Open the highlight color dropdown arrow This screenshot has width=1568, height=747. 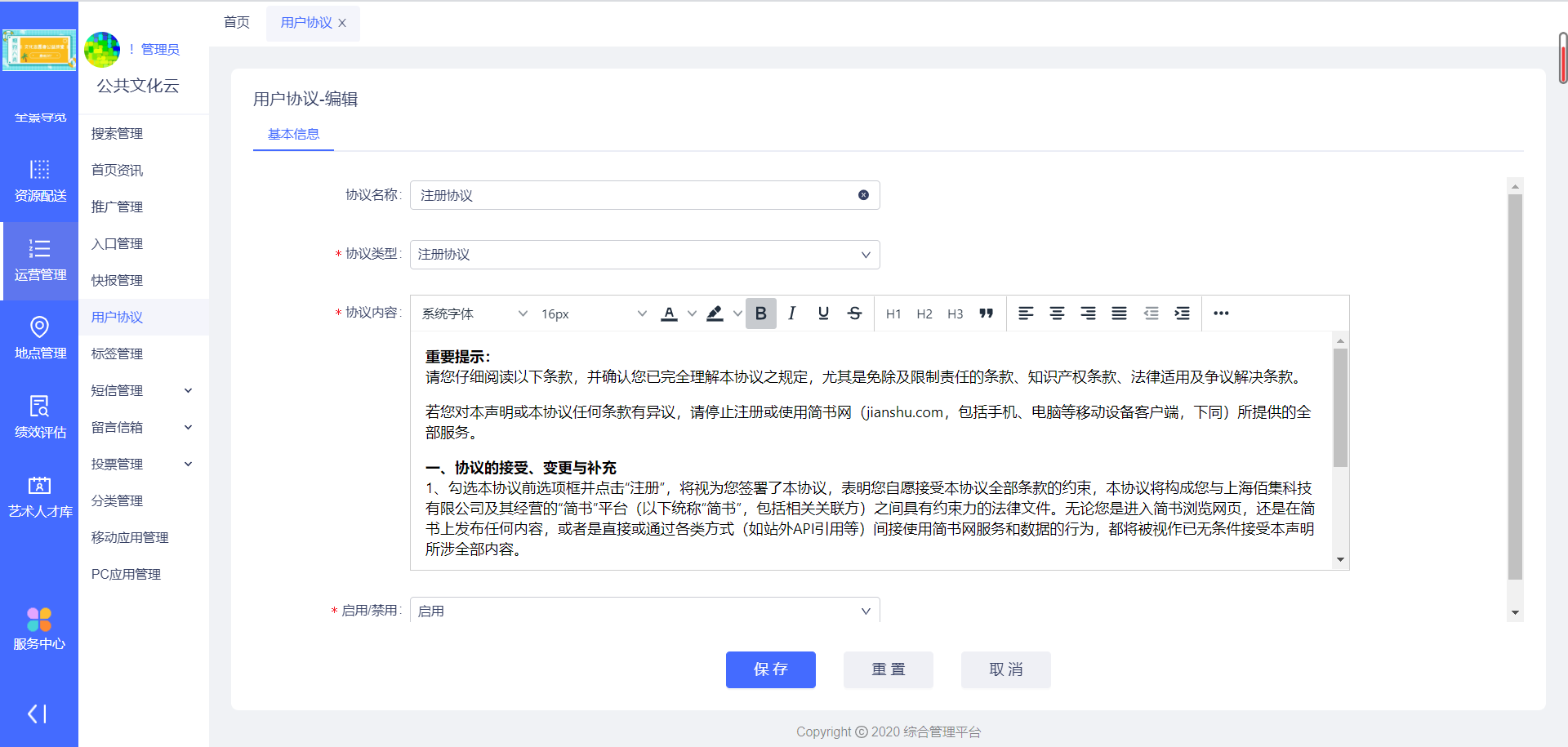pos(737,313)
